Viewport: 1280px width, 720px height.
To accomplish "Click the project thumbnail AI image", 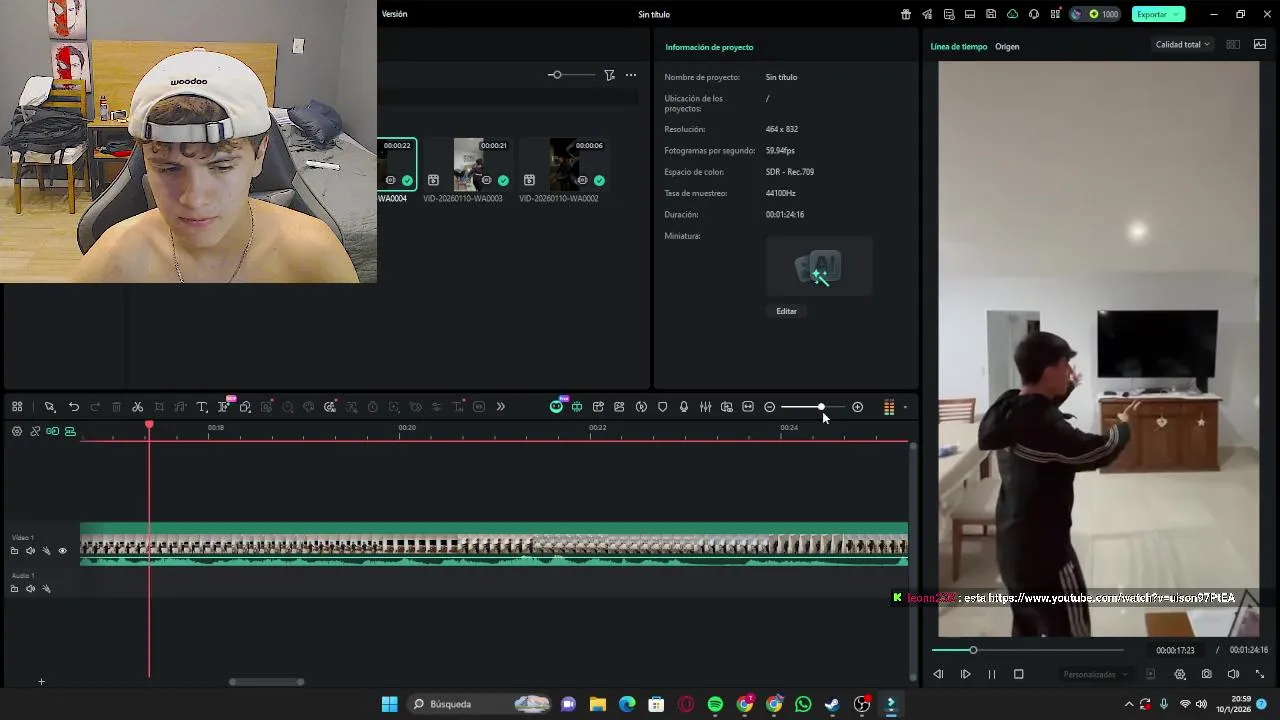I will click(x=819, y=267).
